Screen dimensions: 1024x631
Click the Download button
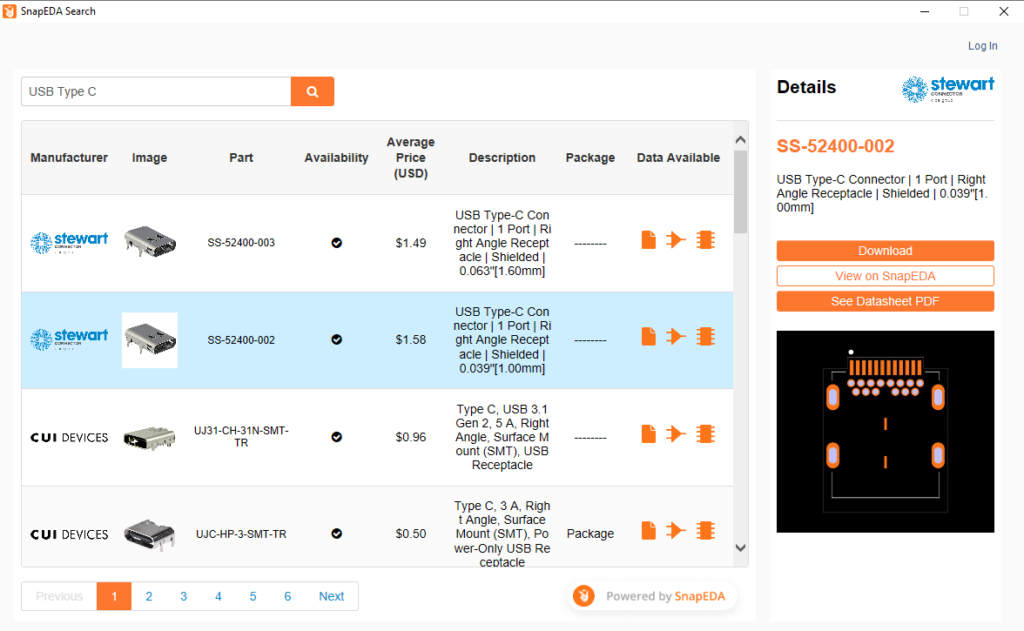[885, 251]
